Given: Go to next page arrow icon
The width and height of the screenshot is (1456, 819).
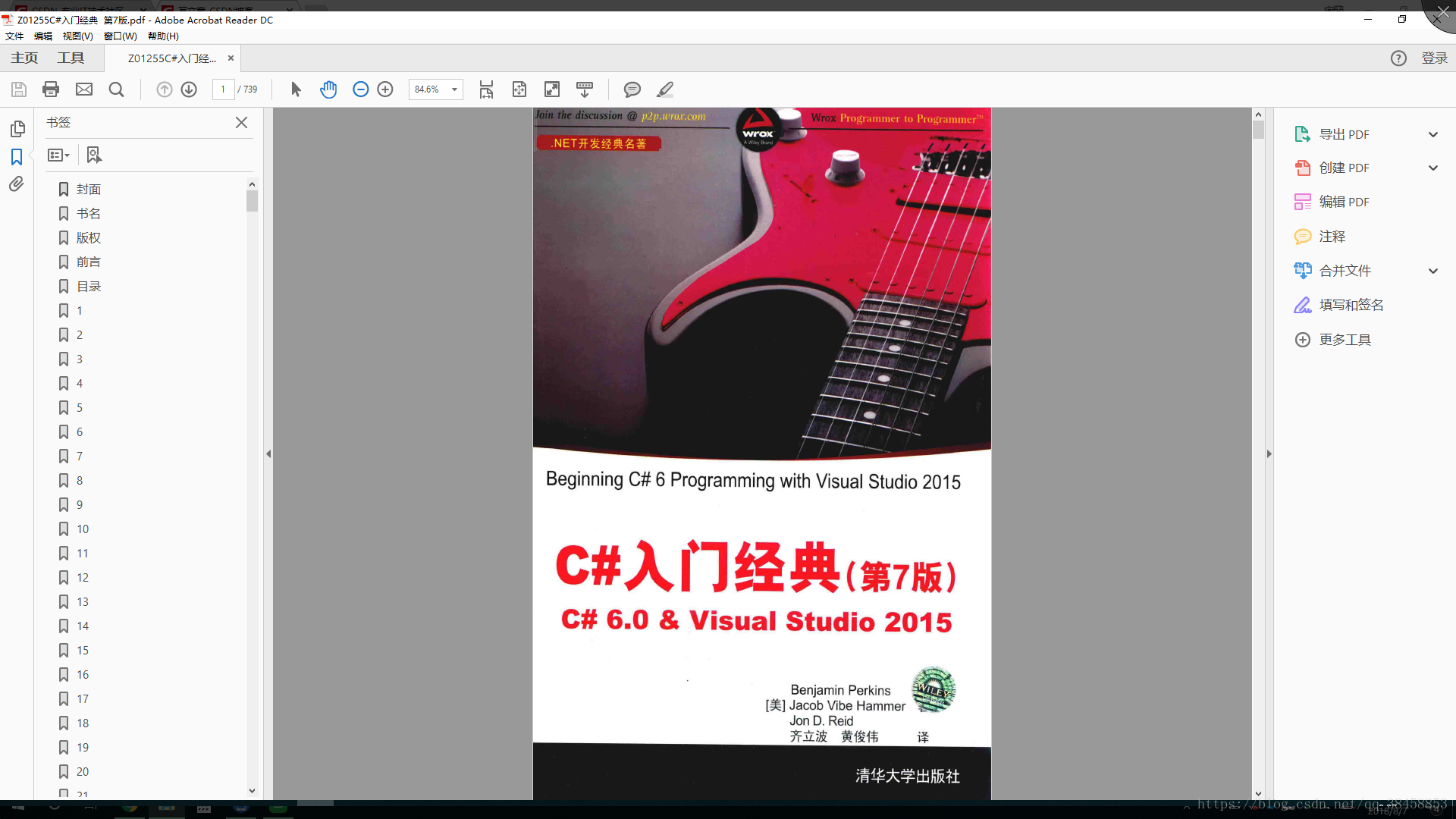Looking at the screenshot, I should (x=189, y=89).
